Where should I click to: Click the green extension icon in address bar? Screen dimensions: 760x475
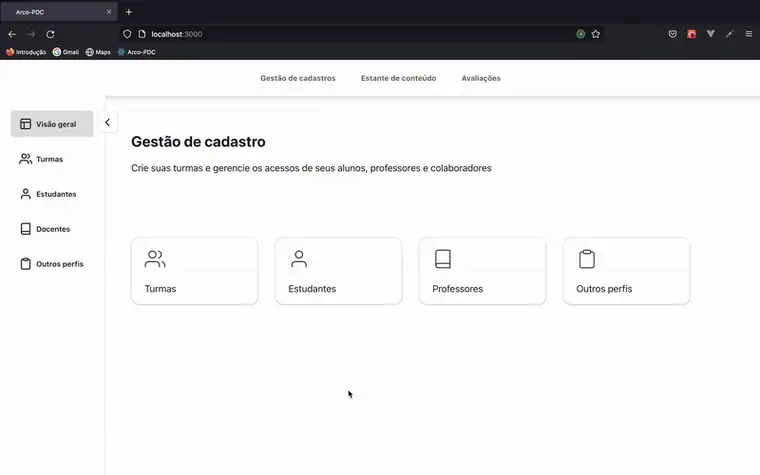tap(581, 34)
